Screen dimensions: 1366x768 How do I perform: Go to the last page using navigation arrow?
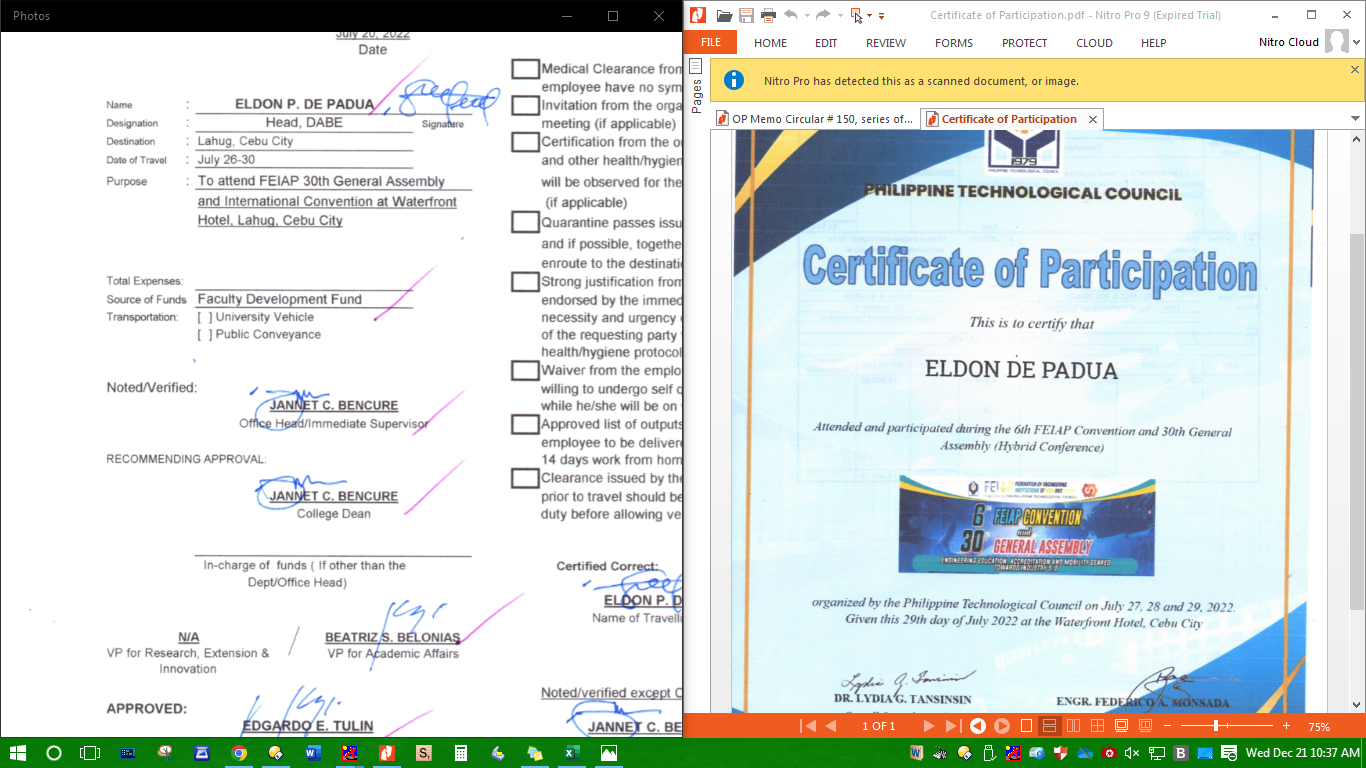point(952,726)
